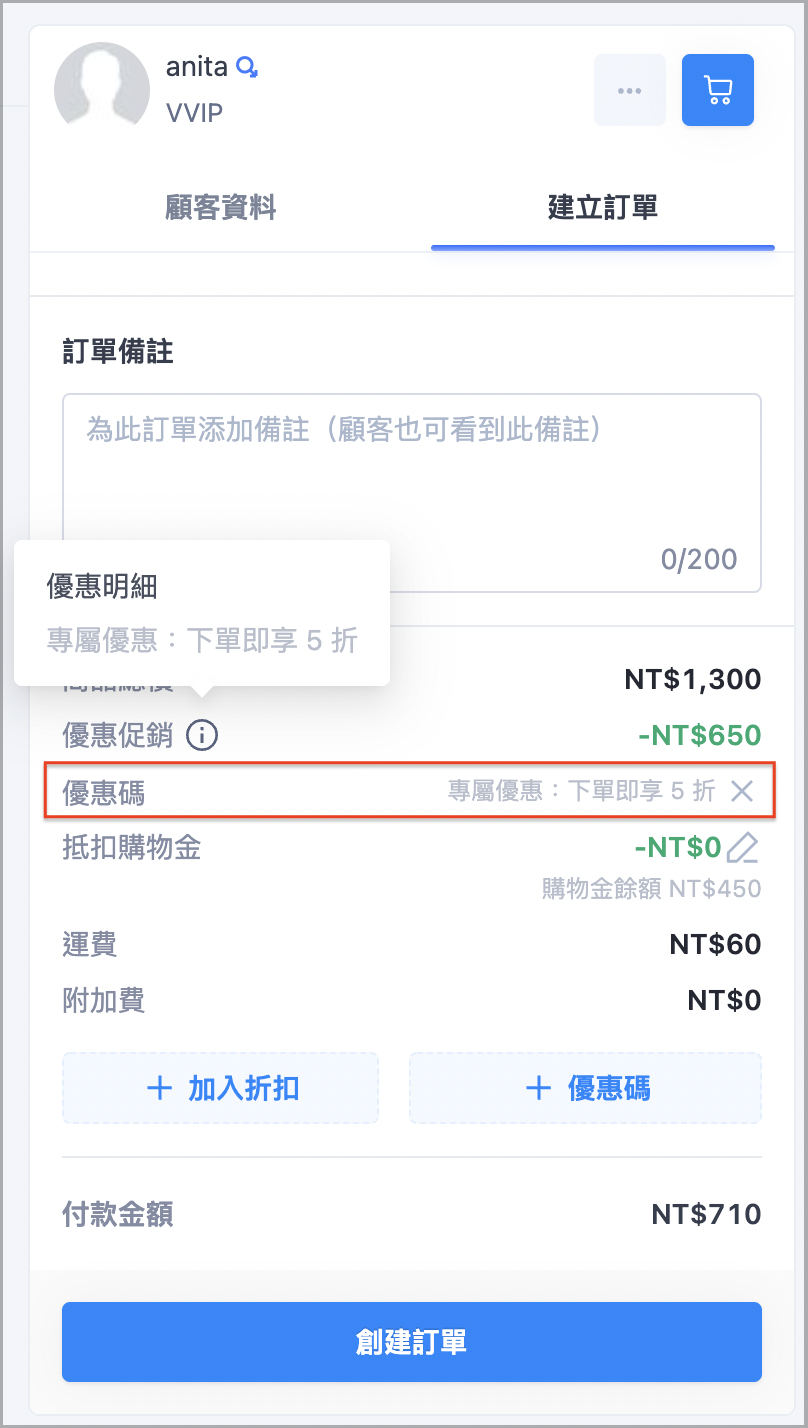808x1428 pixels.
Task: Add a coupon via + 優惠碼 button
Action: tap(585, 1088)
